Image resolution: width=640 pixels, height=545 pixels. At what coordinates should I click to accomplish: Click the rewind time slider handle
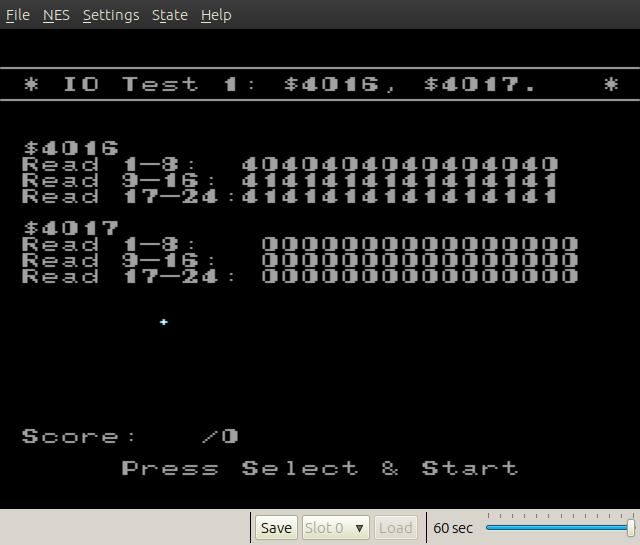click(x=630, y=527)
